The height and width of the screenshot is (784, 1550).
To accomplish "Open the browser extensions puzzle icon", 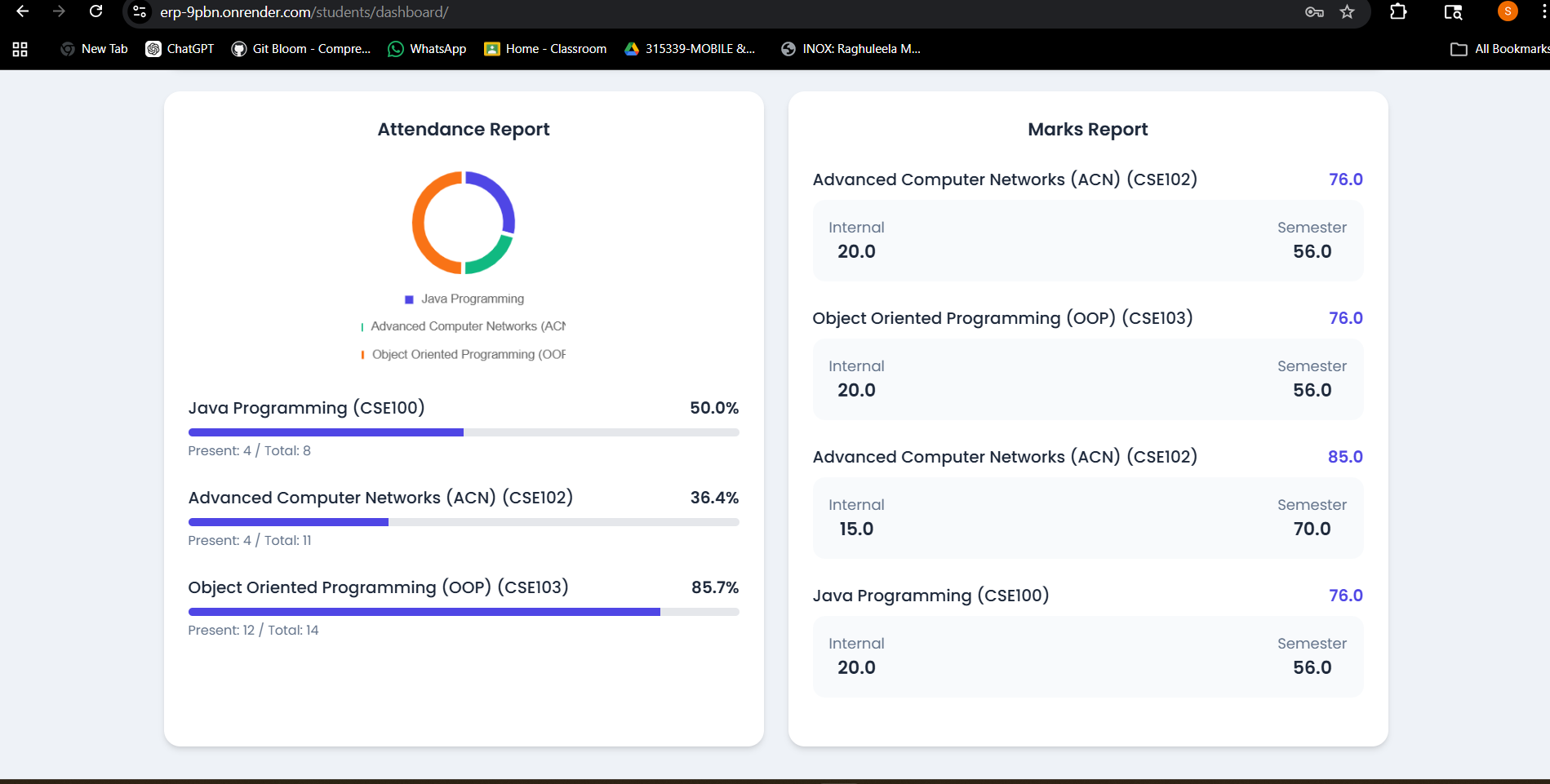I will (1398, 11).
